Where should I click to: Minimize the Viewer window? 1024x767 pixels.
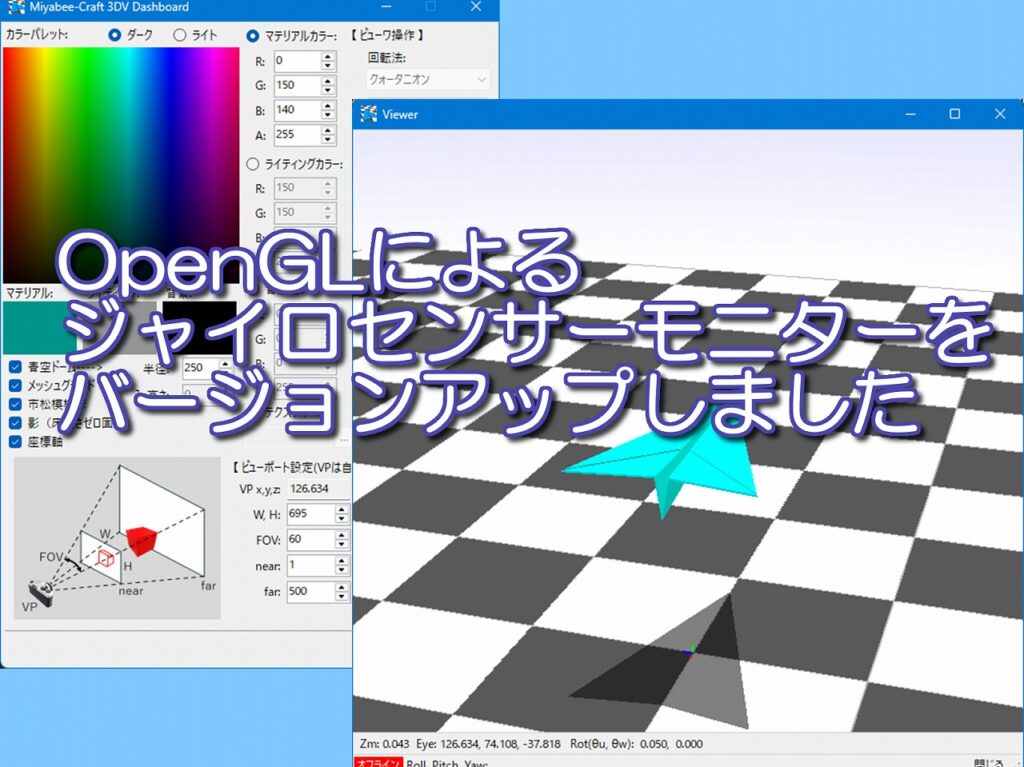click(910, 114)
